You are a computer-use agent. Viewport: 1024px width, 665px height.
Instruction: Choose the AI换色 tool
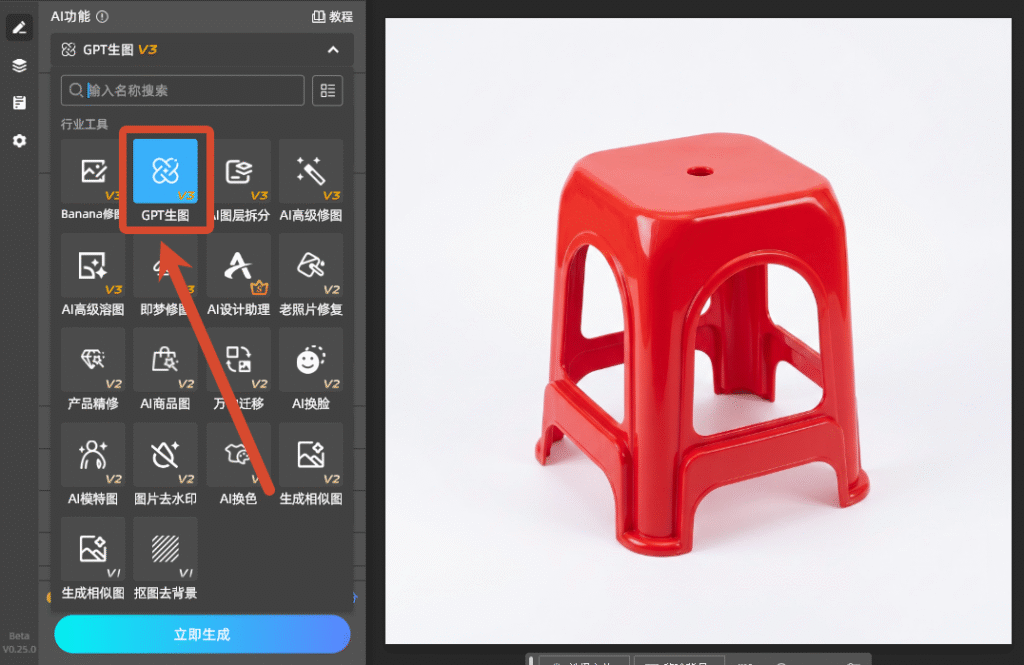click(x=238, y=464)
